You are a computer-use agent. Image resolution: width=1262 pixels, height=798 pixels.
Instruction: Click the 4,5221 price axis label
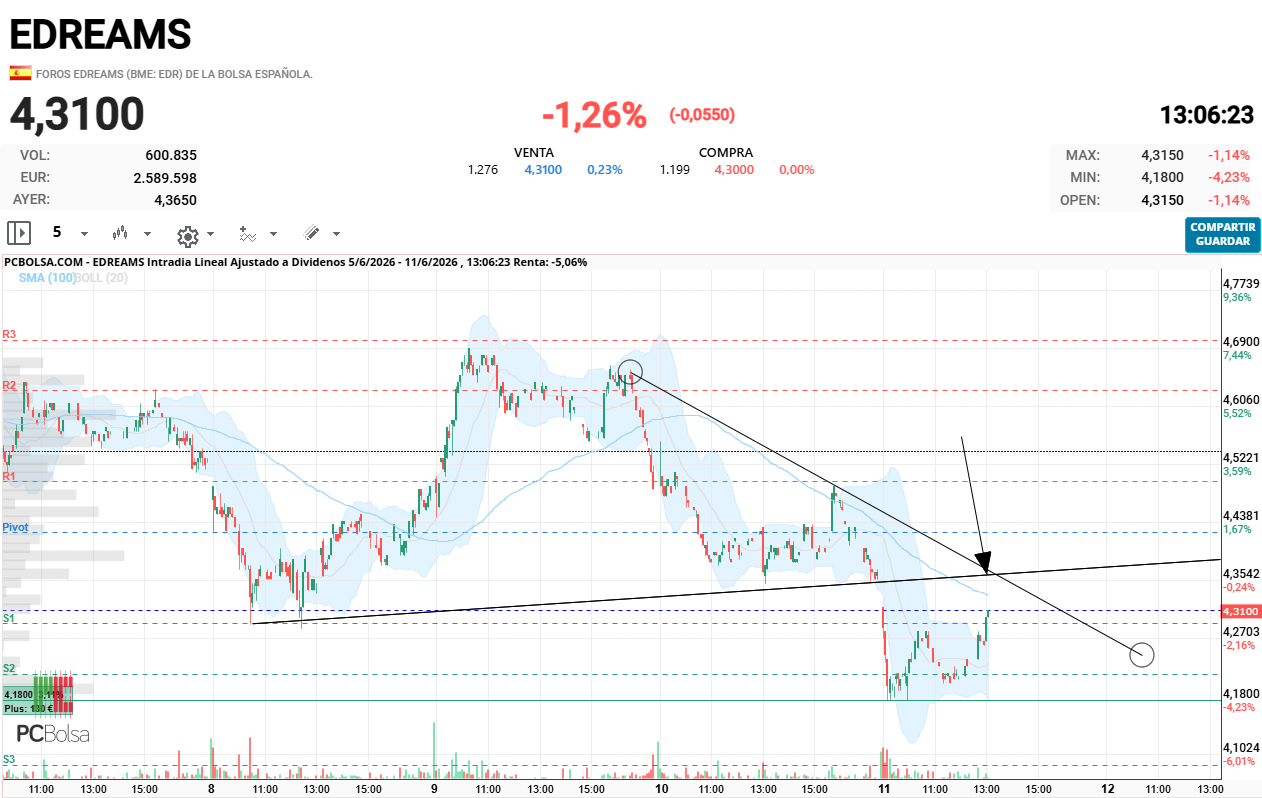point(1241,457)
